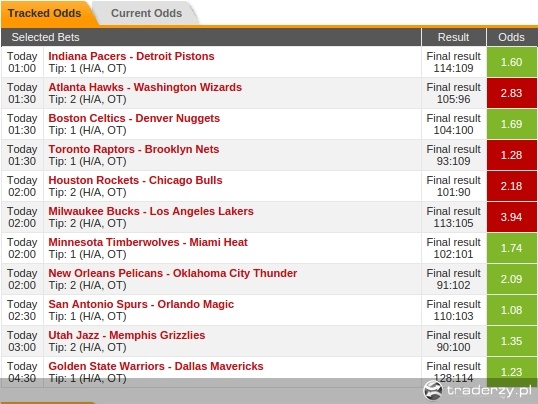Select the Tracked Odds tab

(x=45, y=13)
